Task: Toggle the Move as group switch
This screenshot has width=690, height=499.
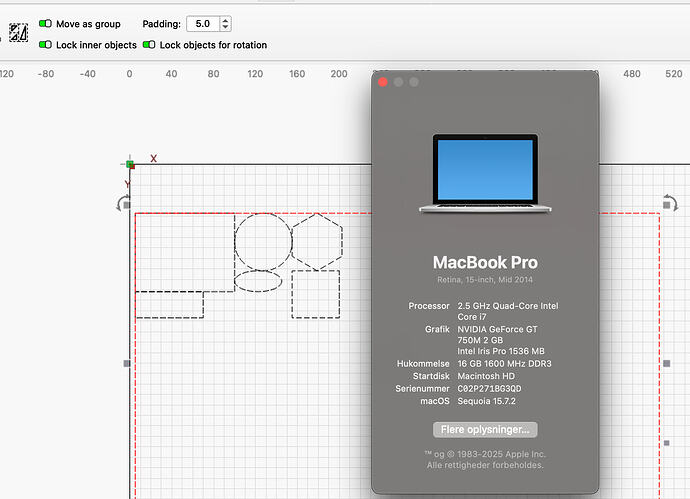Action: tap(46, 23)
